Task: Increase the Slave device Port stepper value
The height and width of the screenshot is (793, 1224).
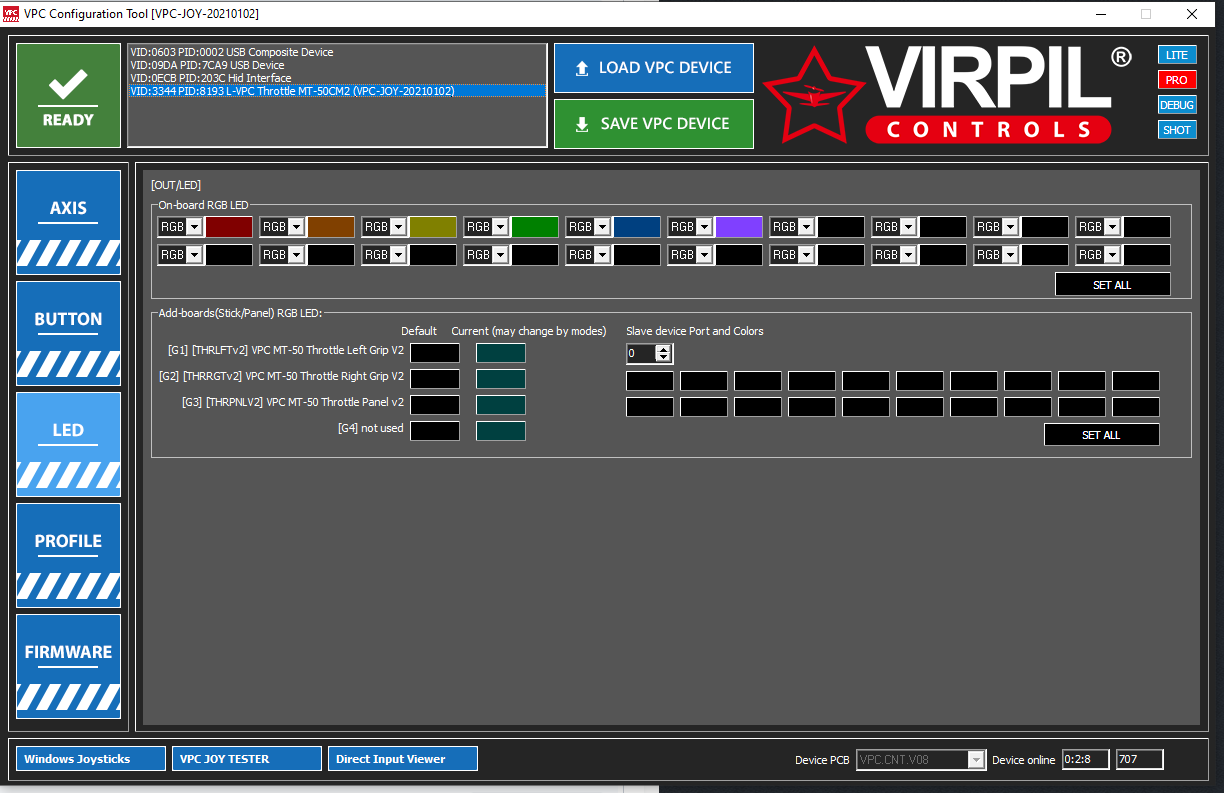Action: click(663, 349)
